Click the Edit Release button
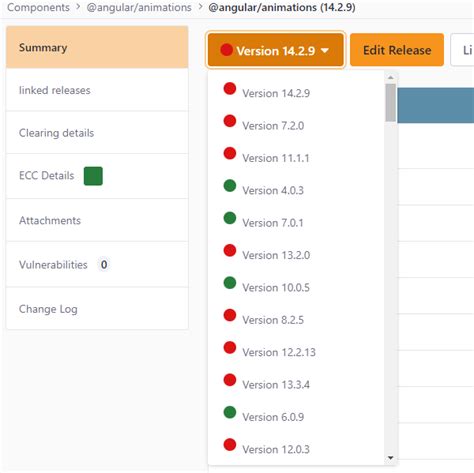Image resolution: width=474 pixels, height=473 pixels. pos(397,50)
